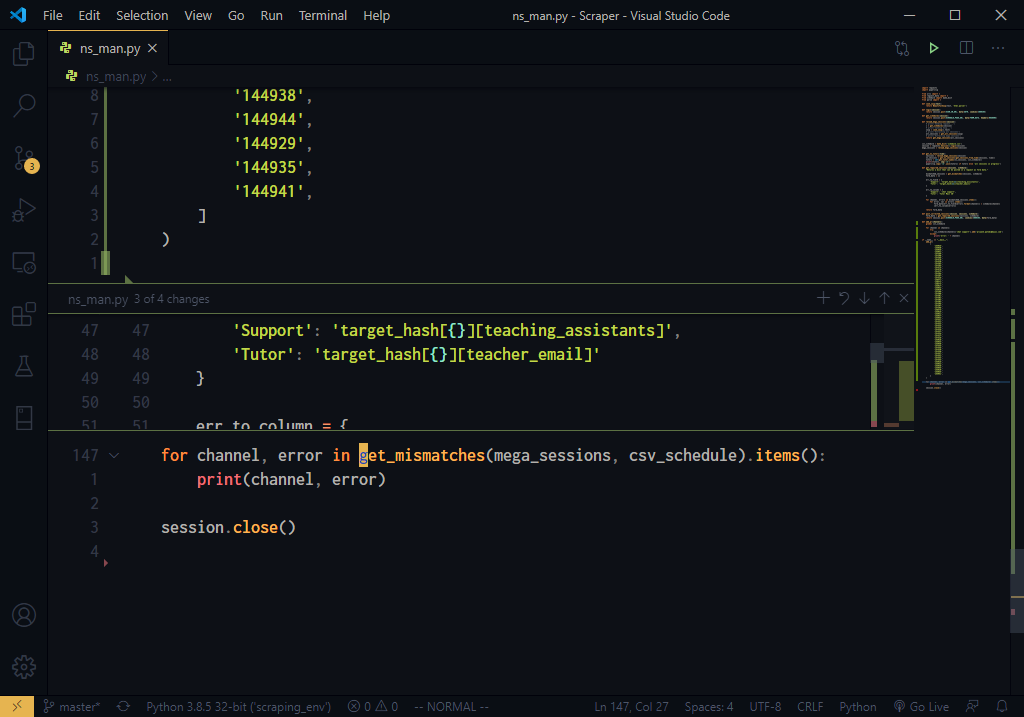The width and height of the screenshot is (1024, 717).
Task: Click the peek diff minimap overview
Action: 892,372
